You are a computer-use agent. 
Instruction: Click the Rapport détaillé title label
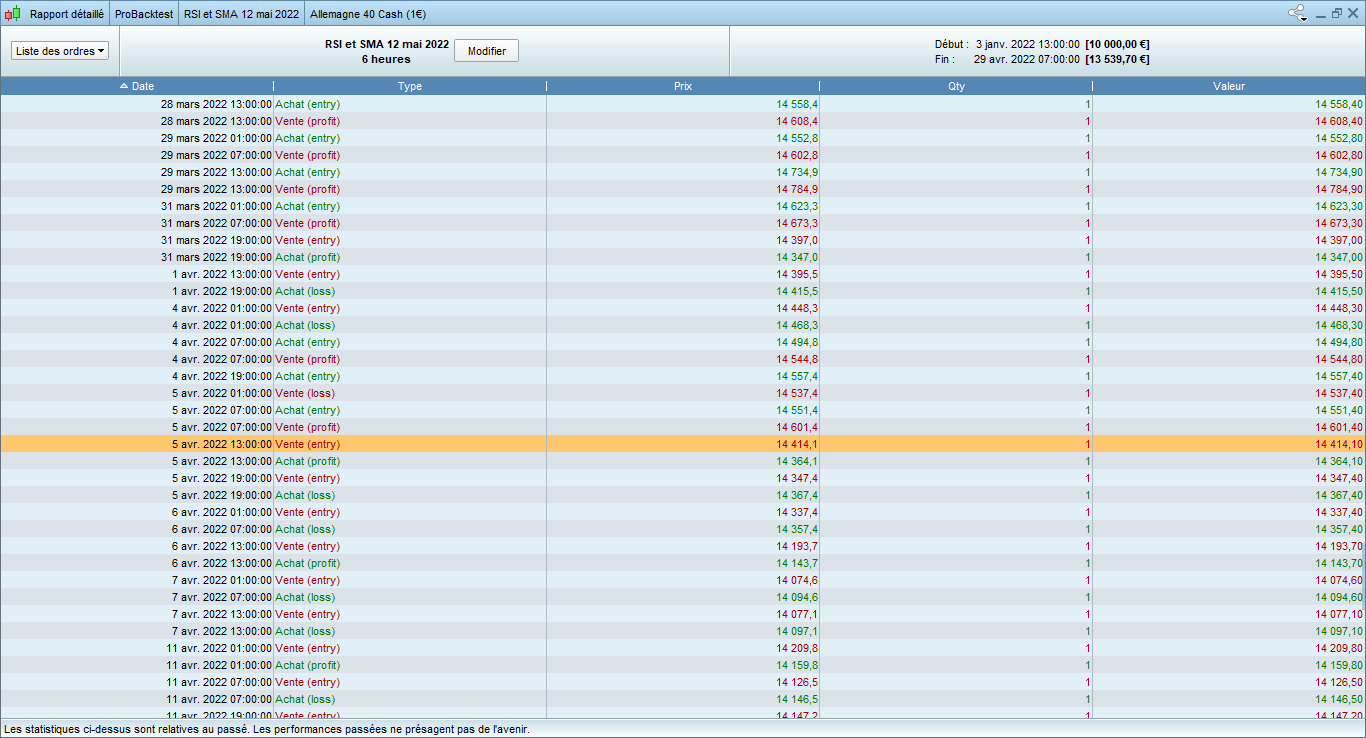(67, 14)
